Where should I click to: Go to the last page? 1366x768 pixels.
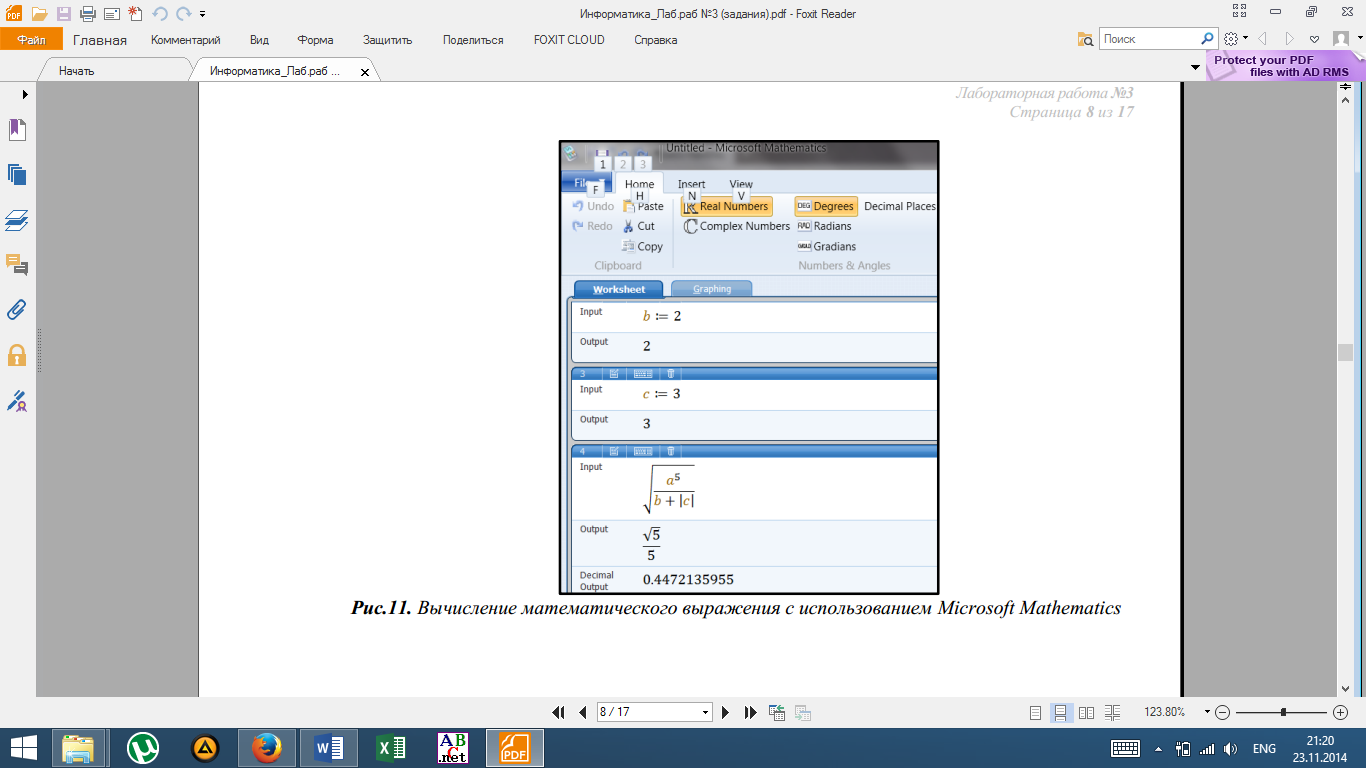click(x=750, y=713)
